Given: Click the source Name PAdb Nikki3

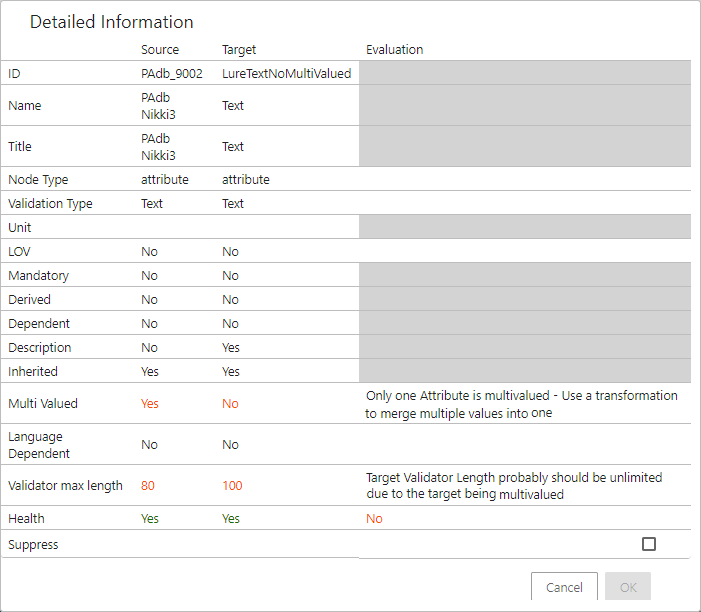Looking at the screenshot, I should (158, 106).
